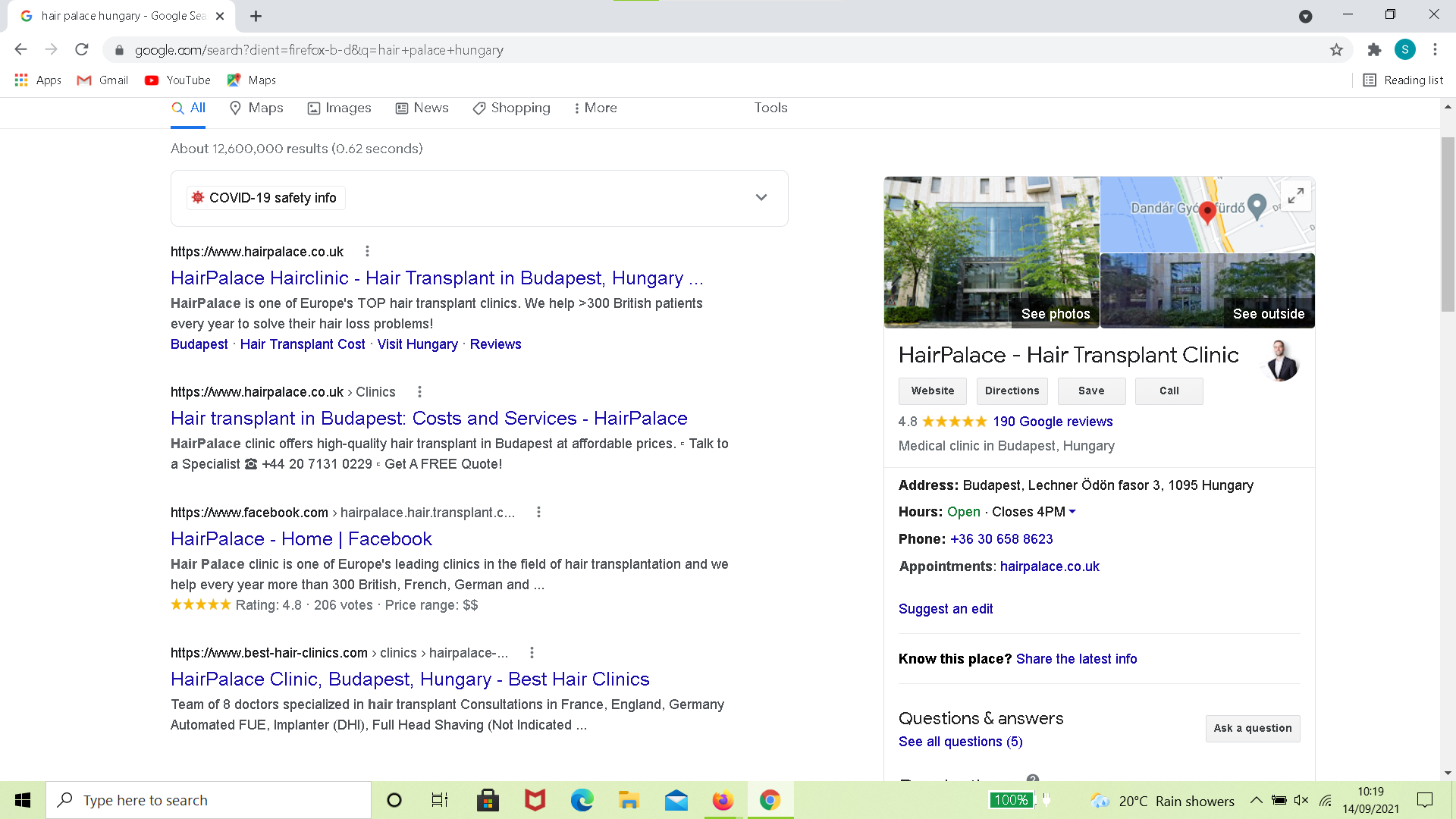
Task: Open 190 Google reviews link
Action: 1053,422
